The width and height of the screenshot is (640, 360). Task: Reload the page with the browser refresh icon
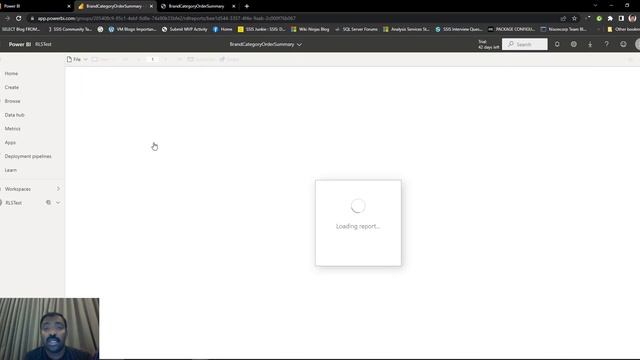pos(18,18)
